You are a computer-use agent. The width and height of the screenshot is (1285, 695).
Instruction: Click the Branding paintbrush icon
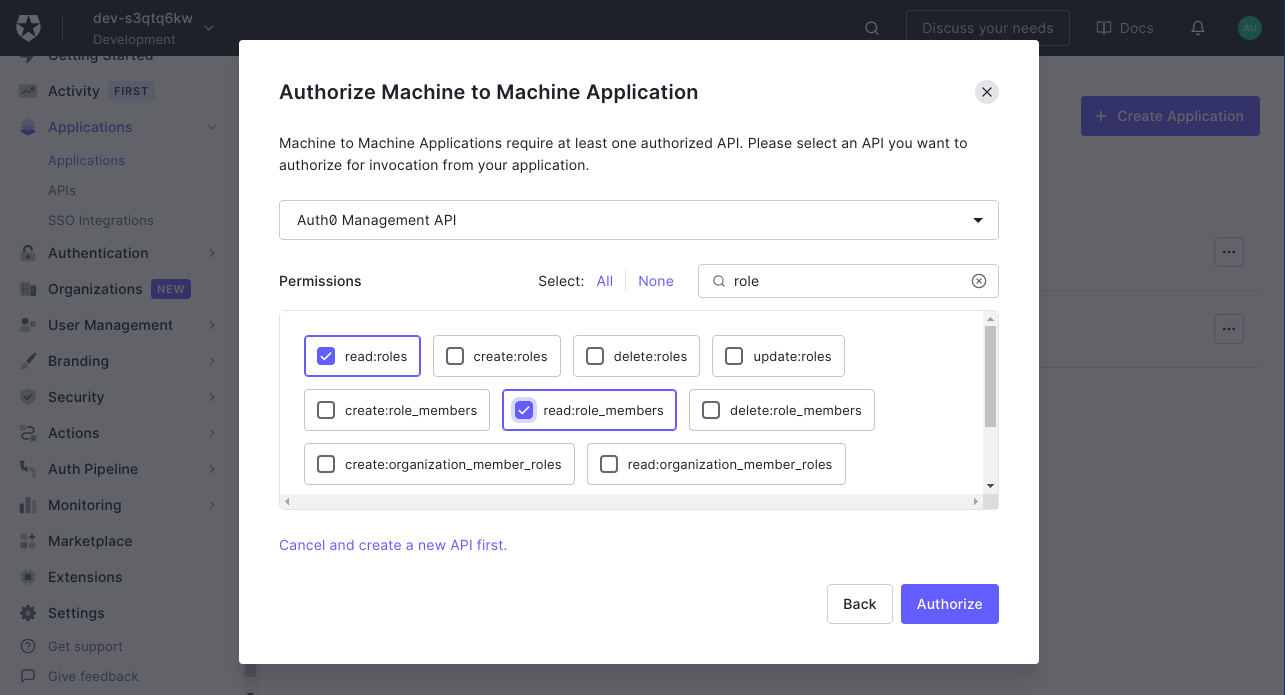tap(26, 361)
